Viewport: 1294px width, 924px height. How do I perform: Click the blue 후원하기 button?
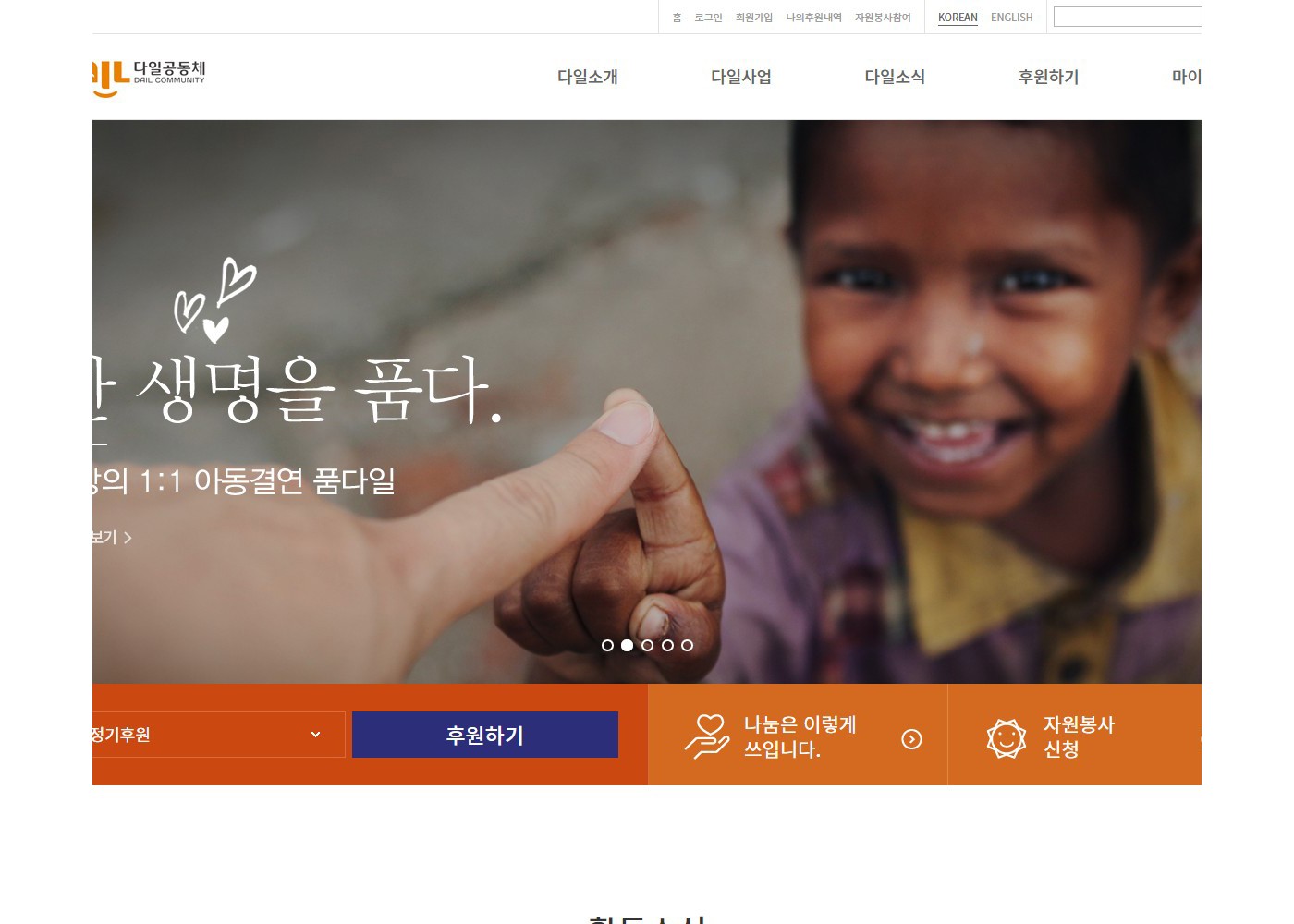(x=485, y=735)
